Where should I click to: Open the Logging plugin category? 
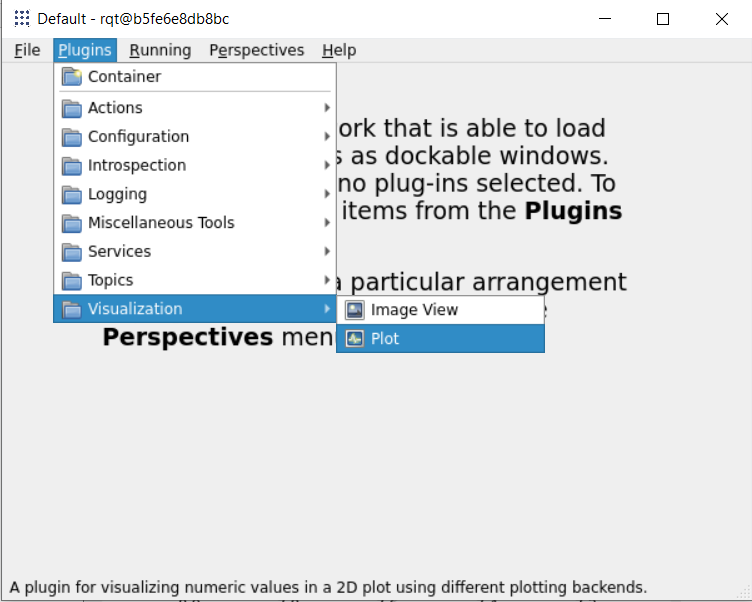click(195, 194)
